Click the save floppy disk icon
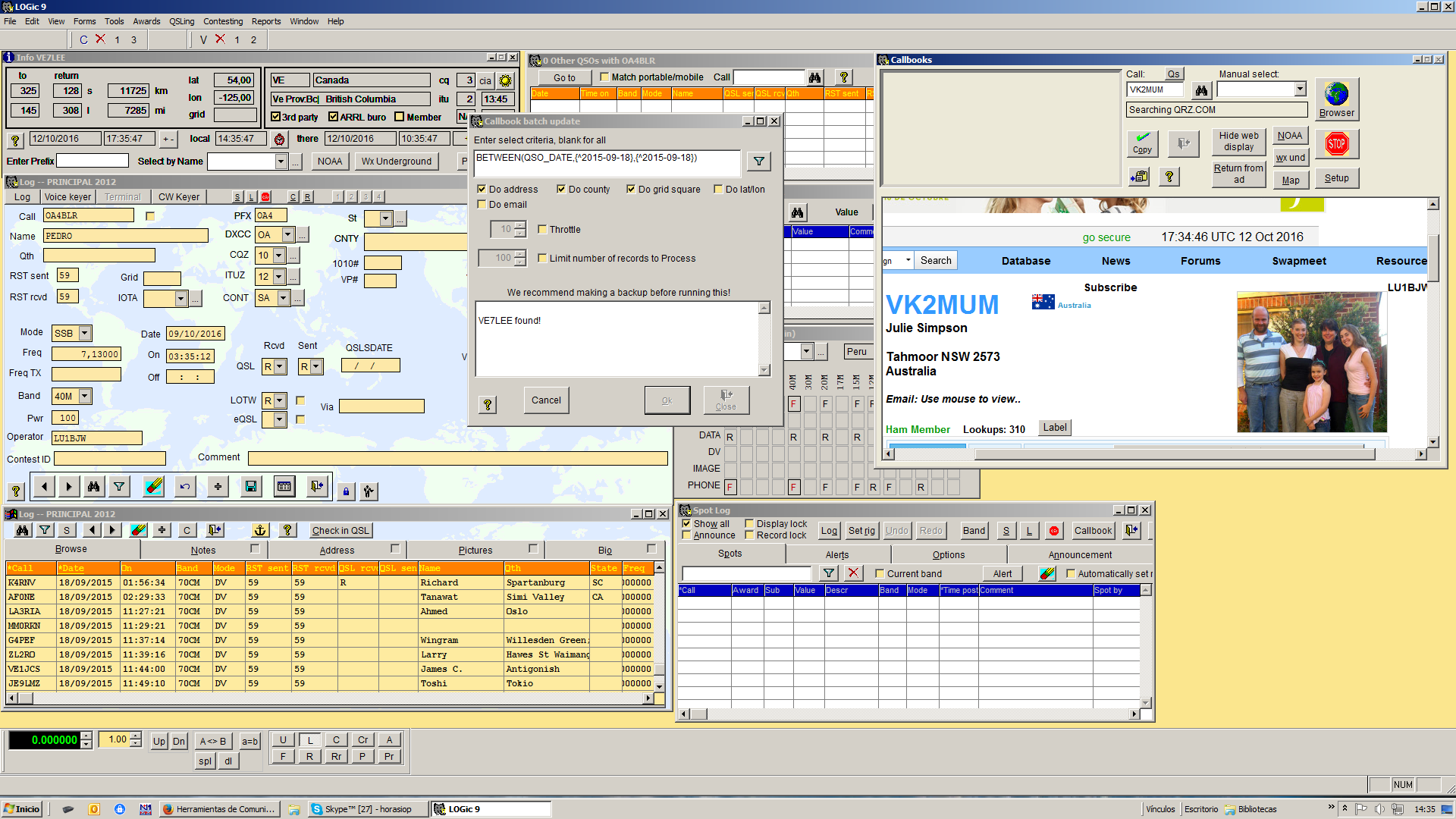This screenshot has height=819, width=1456. click(251, 487)
